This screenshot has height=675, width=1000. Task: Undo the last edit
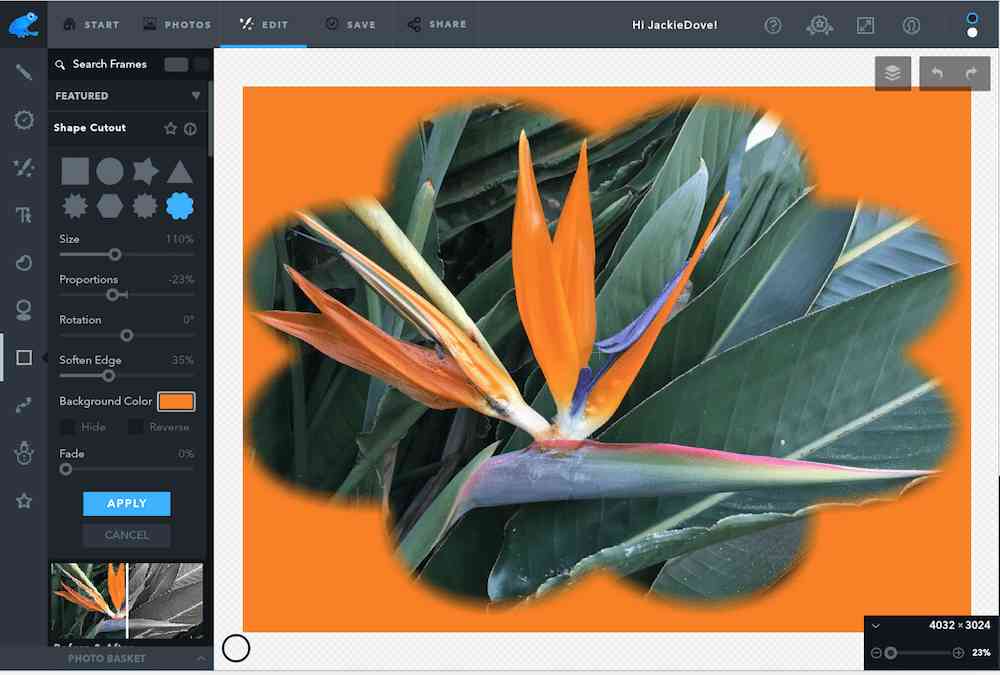coord(937,73)
